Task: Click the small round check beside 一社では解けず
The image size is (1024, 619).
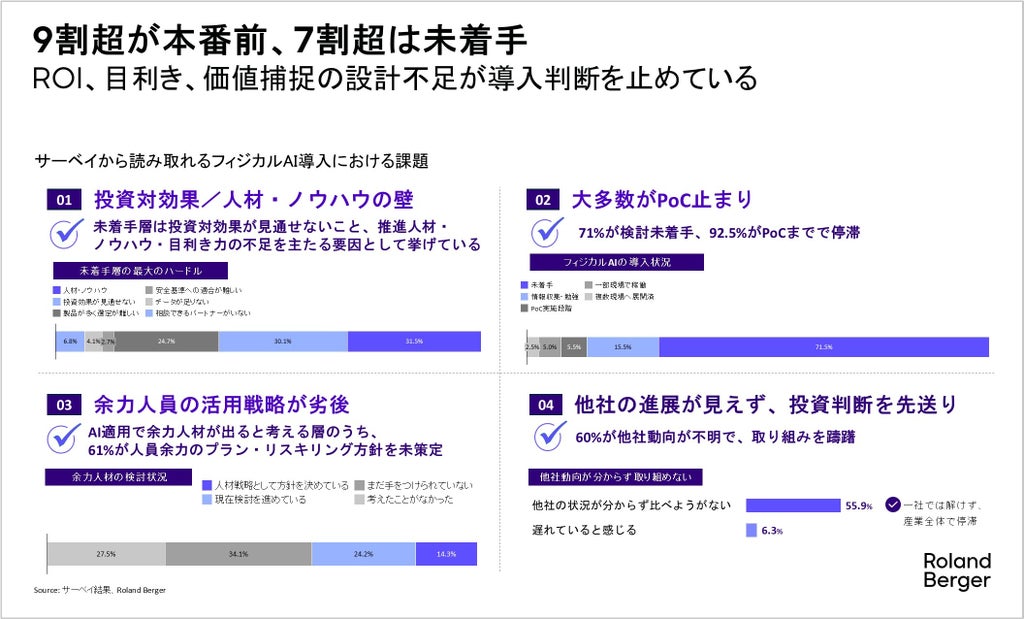Action: click(x=893, y=505)
